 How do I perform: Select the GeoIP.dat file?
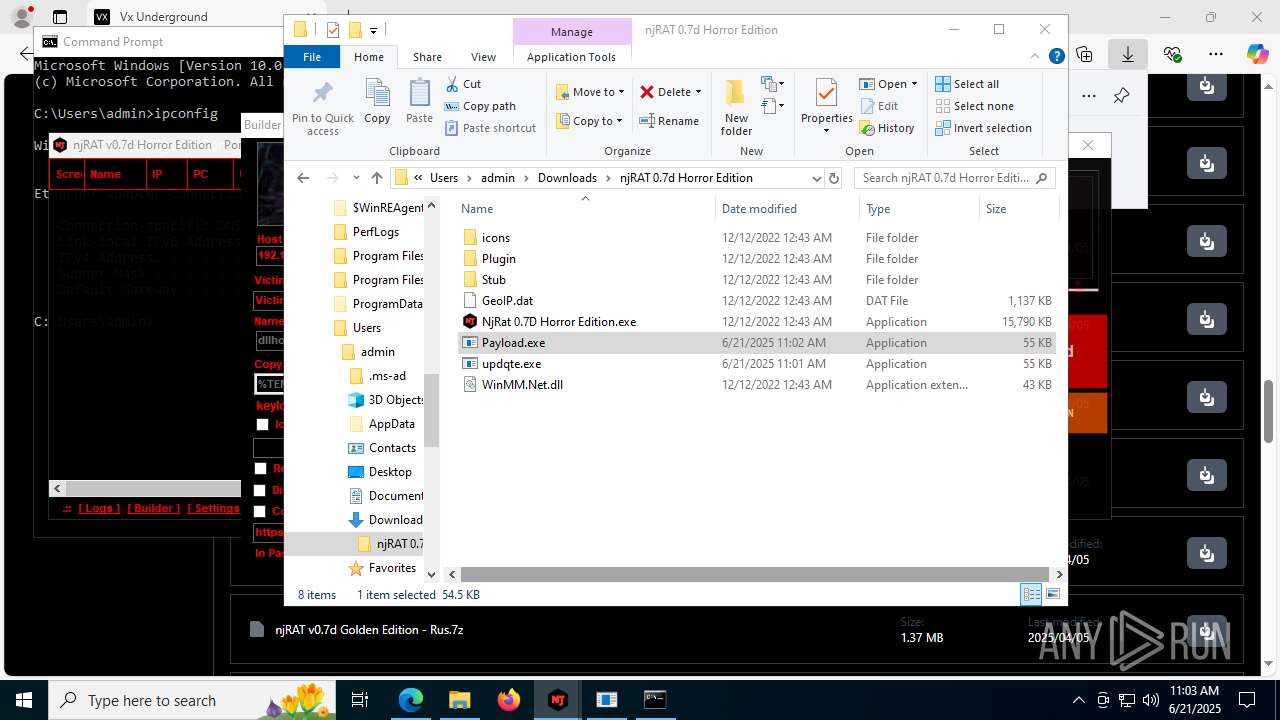[757, 301]
